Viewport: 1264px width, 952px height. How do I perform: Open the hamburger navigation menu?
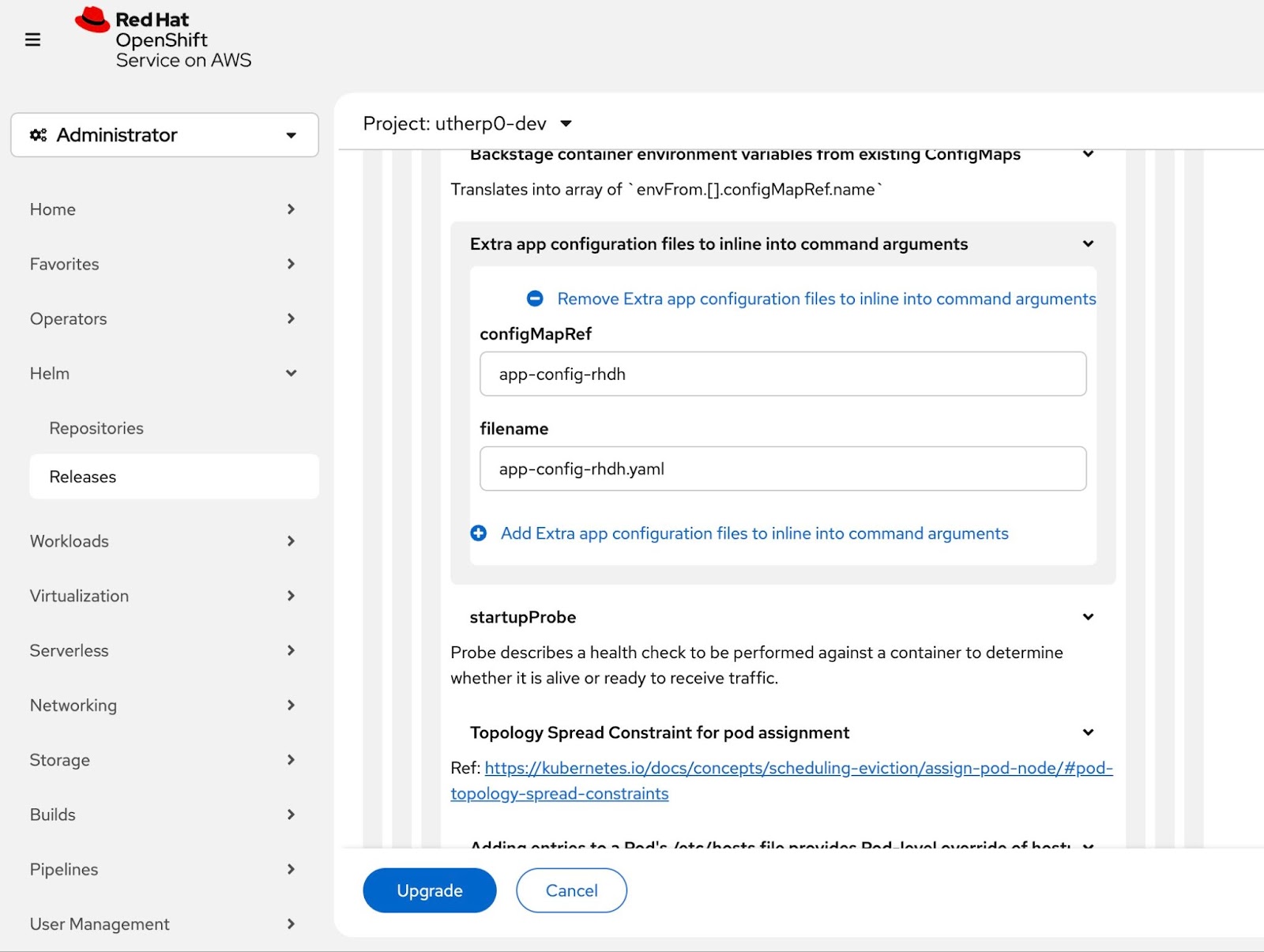click(x=32, y=40)
